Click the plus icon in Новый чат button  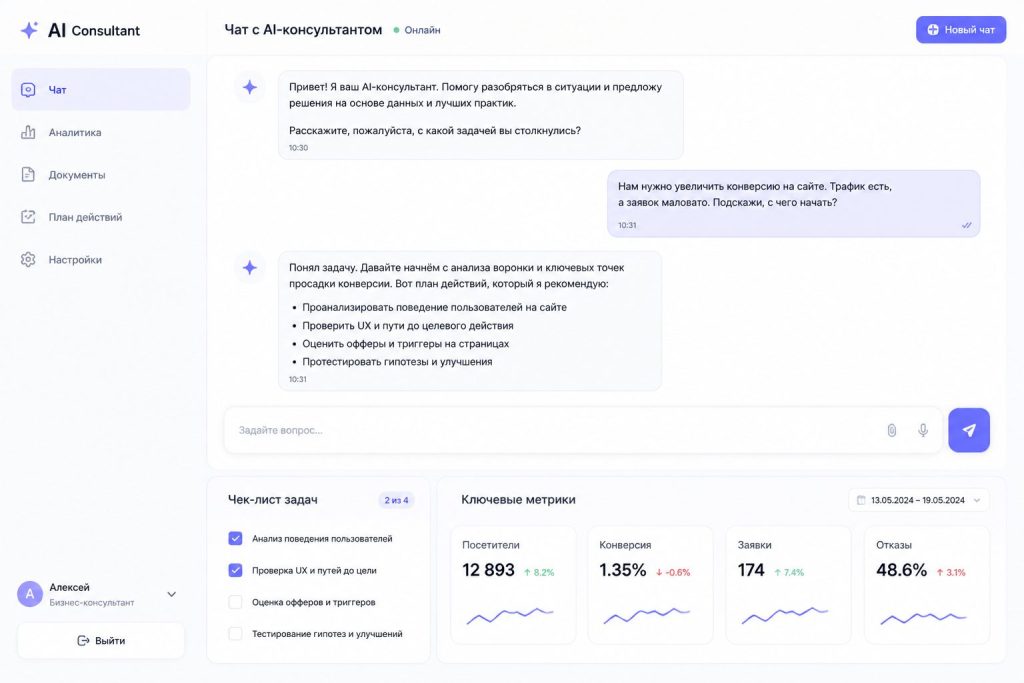[x=933, y=29]
